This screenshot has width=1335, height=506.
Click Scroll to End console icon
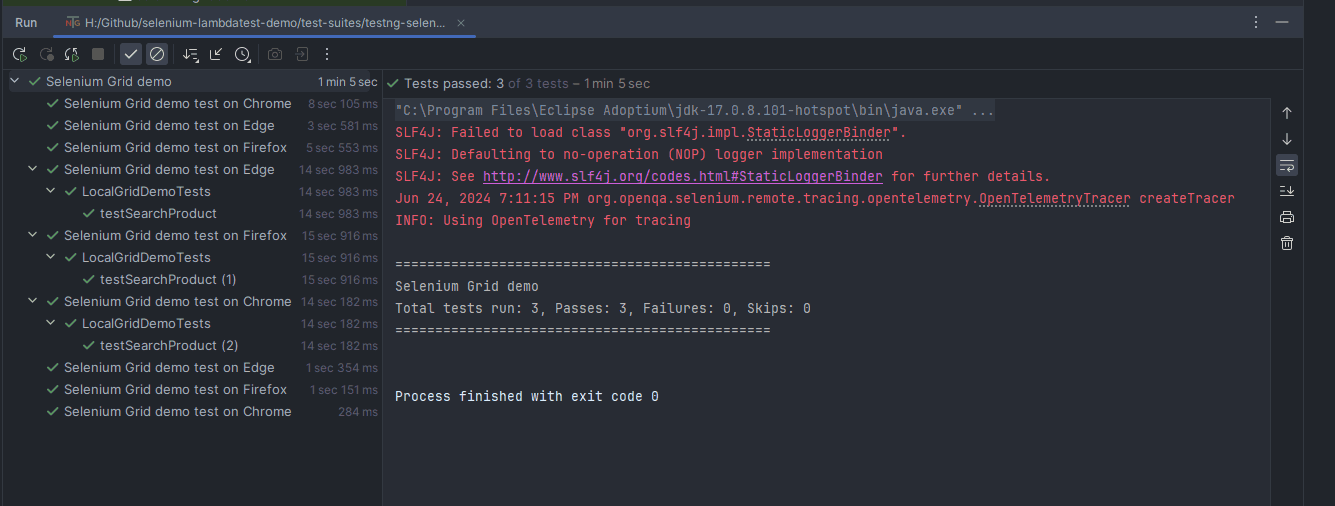pos(1287,191)
